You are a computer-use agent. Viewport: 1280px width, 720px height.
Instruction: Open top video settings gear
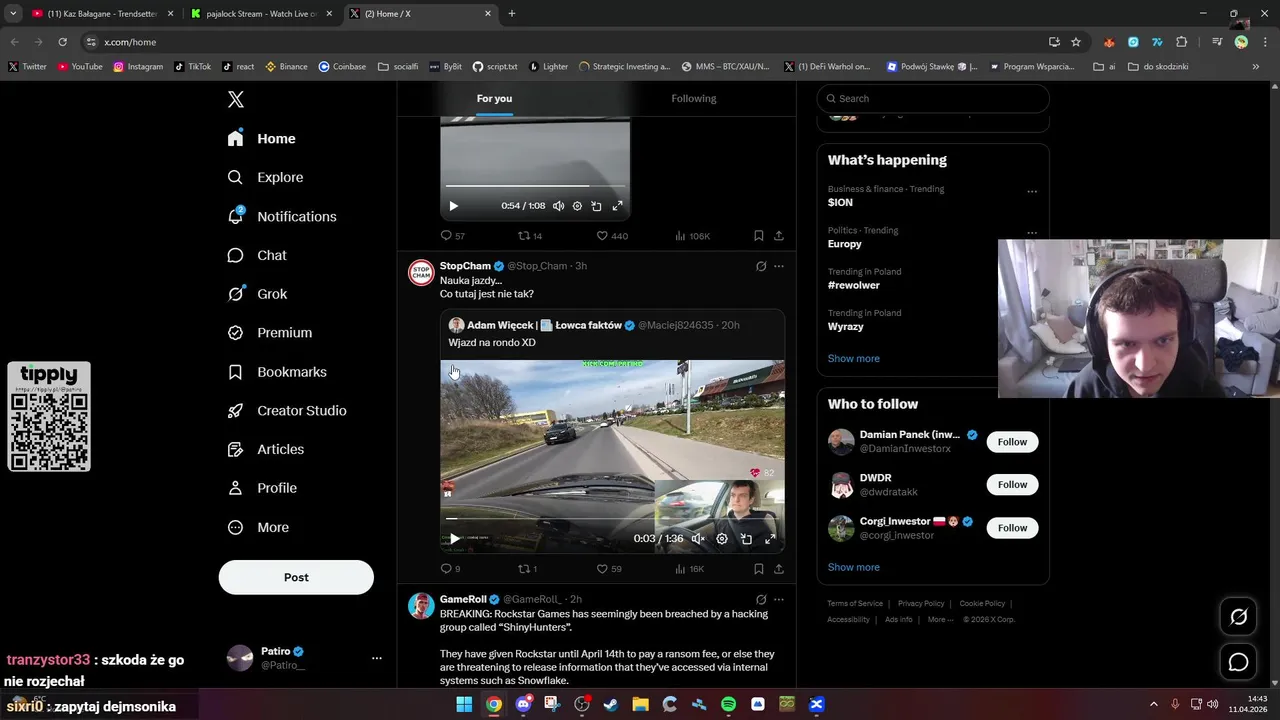(x=577, y=206)
